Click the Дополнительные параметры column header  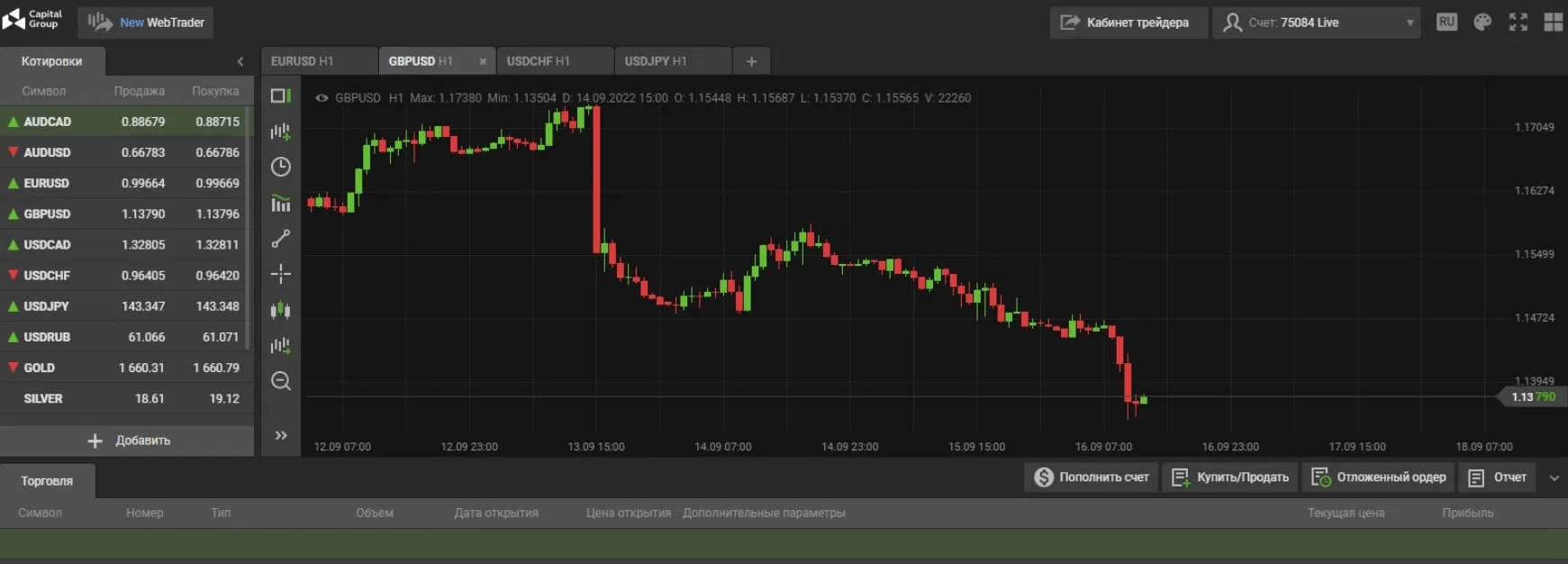pos(764,513)
